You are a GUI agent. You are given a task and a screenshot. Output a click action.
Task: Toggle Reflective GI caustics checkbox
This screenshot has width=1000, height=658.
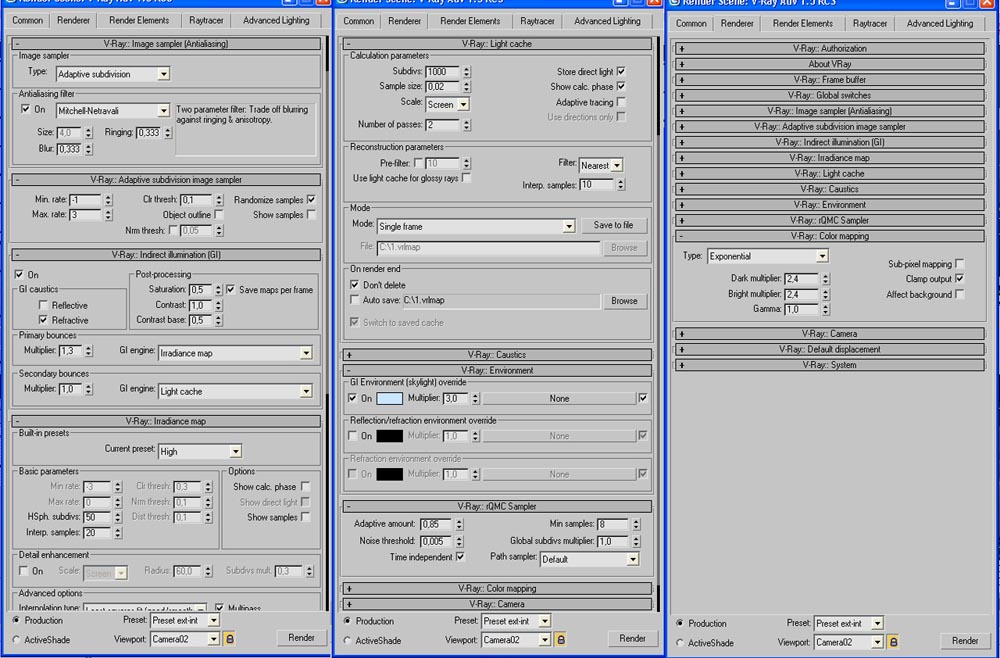(43, 305)
